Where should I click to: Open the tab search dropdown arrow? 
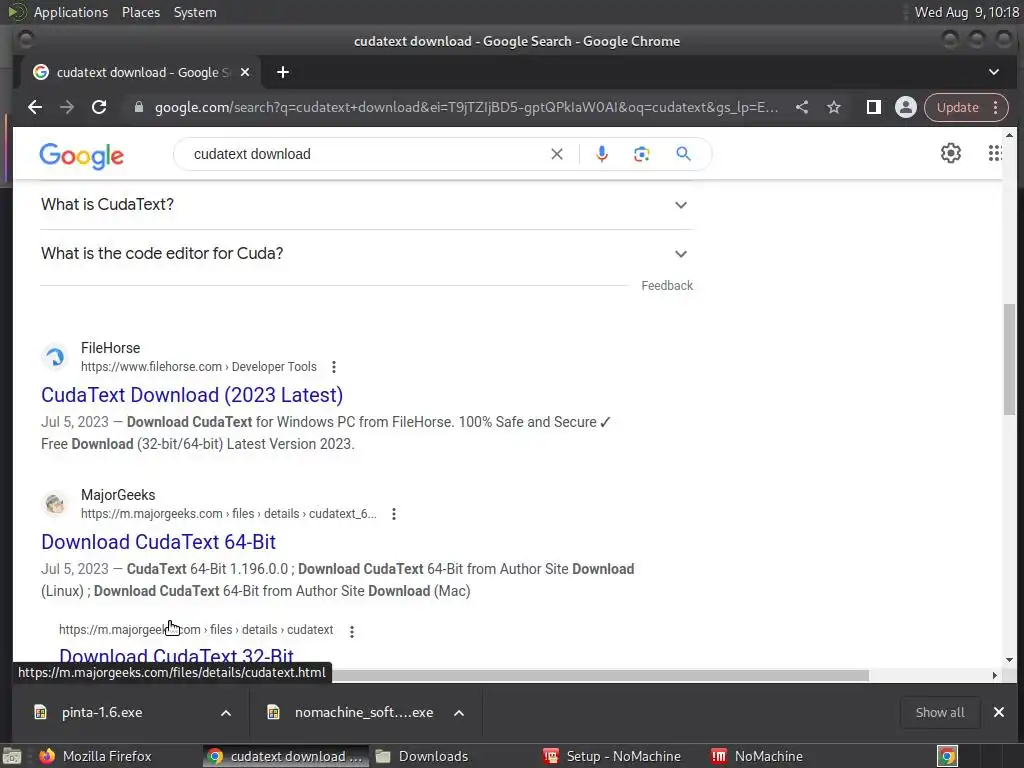pos(993,72)
